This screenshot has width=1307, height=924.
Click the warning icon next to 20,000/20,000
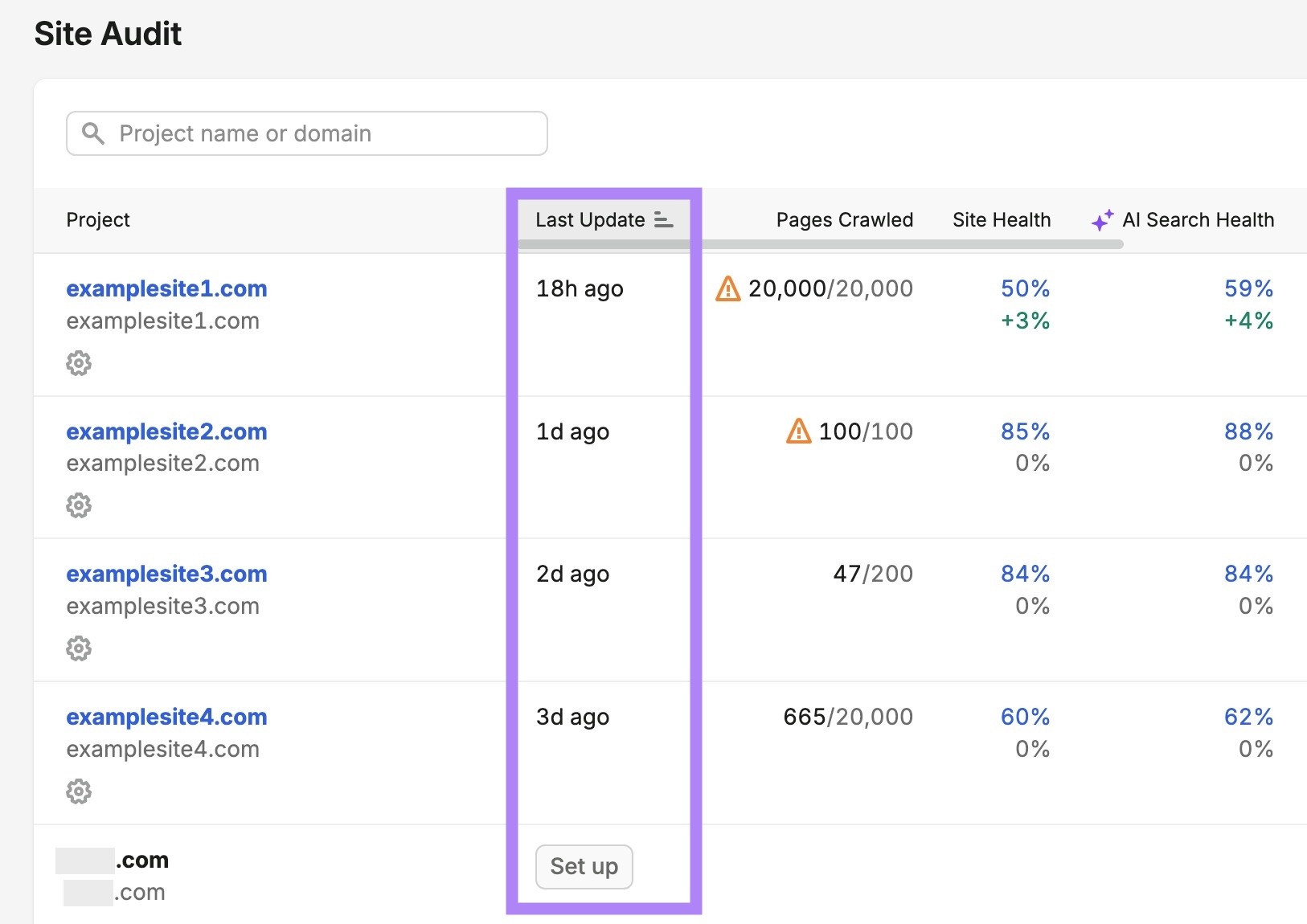(x=727, y=288)
